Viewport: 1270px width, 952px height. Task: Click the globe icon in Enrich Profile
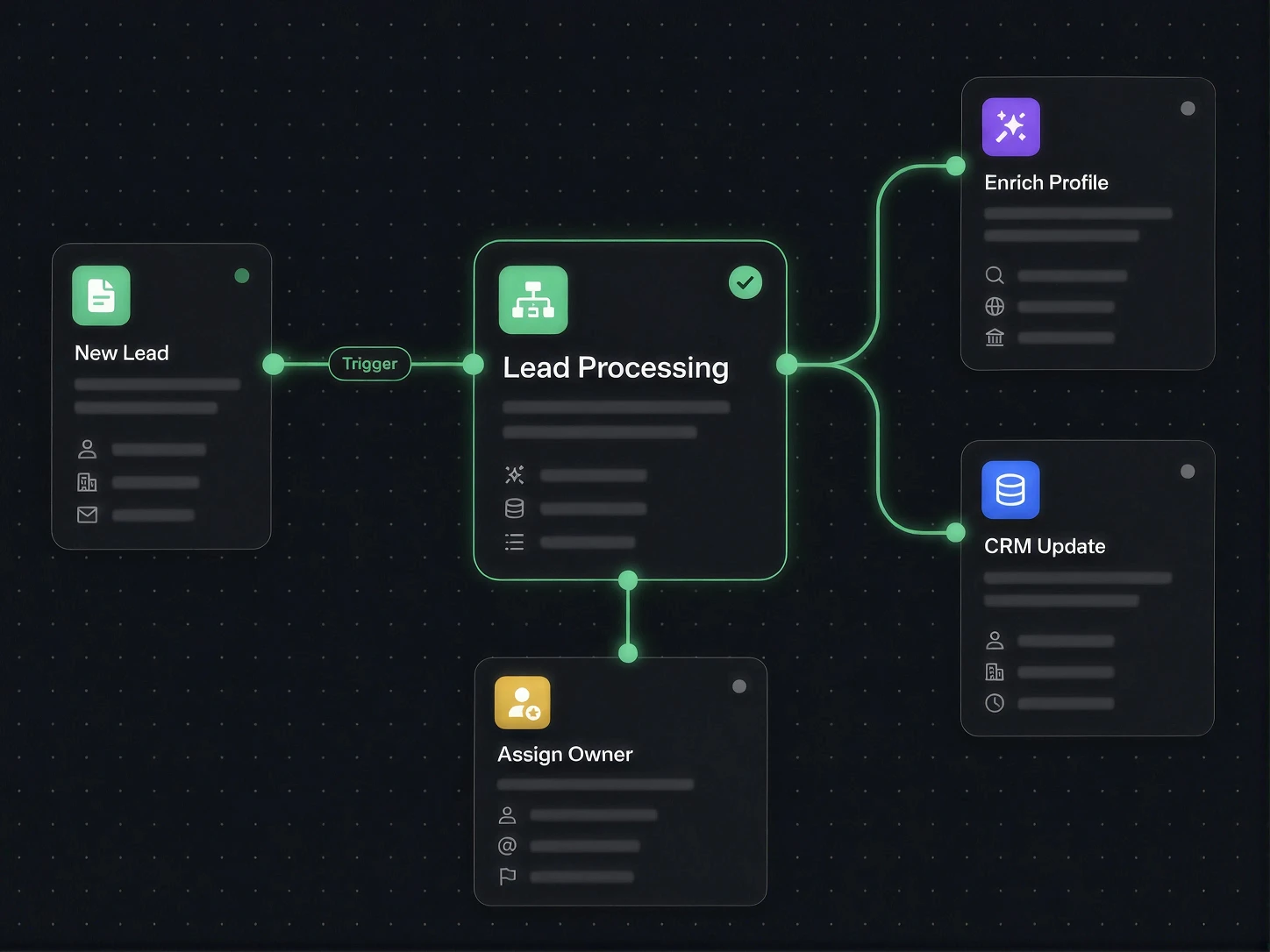995,306
